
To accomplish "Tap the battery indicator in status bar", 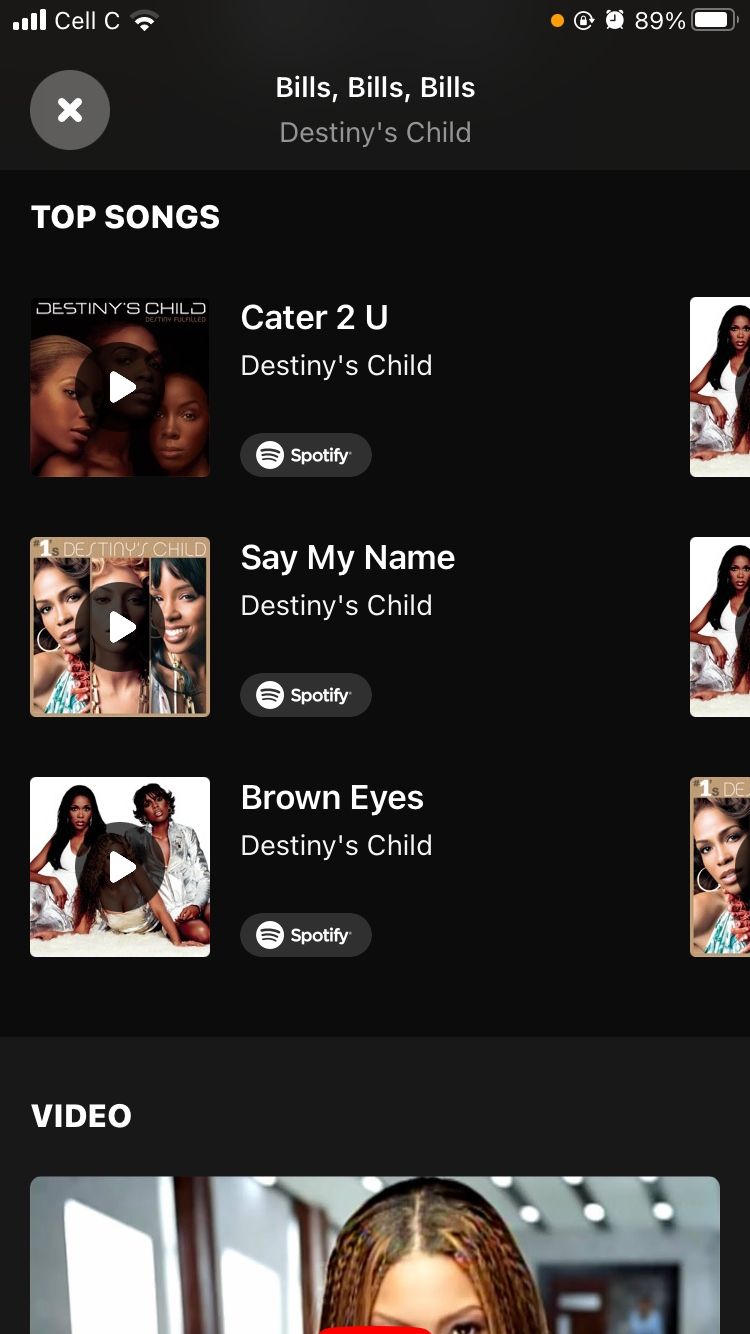I will coord(712,18).
